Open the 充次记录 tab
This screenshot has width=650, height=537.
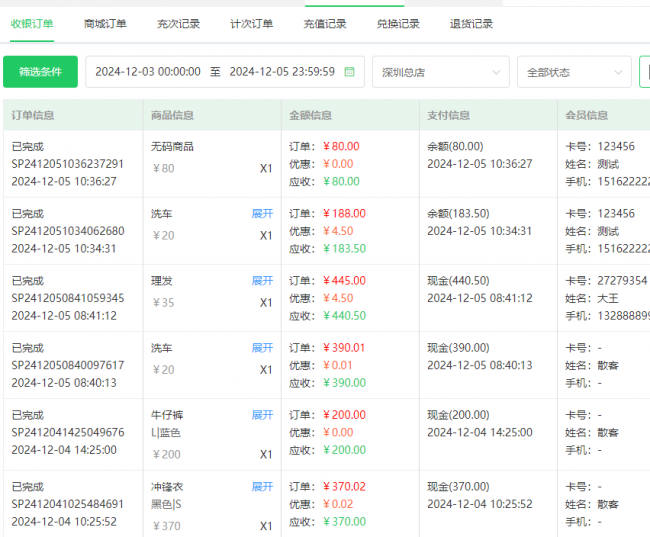pos(178,24)
